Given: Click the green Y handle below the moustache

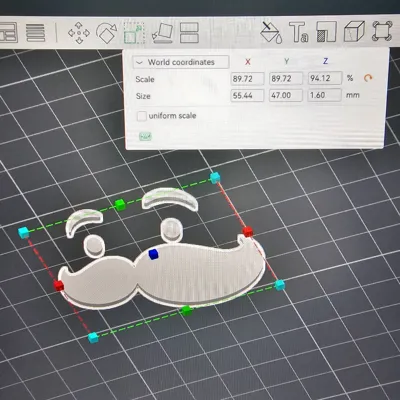Looking at the screenshot, I should (x=187, y=311).
